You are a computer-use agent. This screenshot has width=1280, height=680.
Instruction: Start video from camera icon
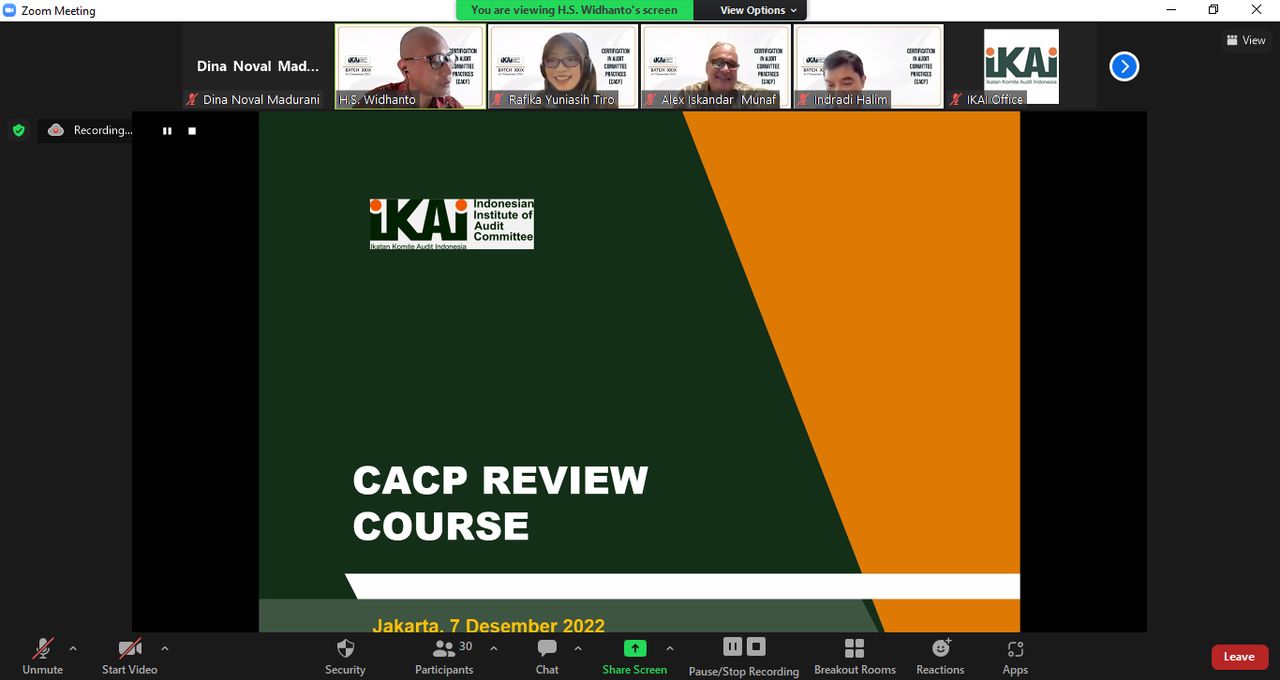[129, 656]
